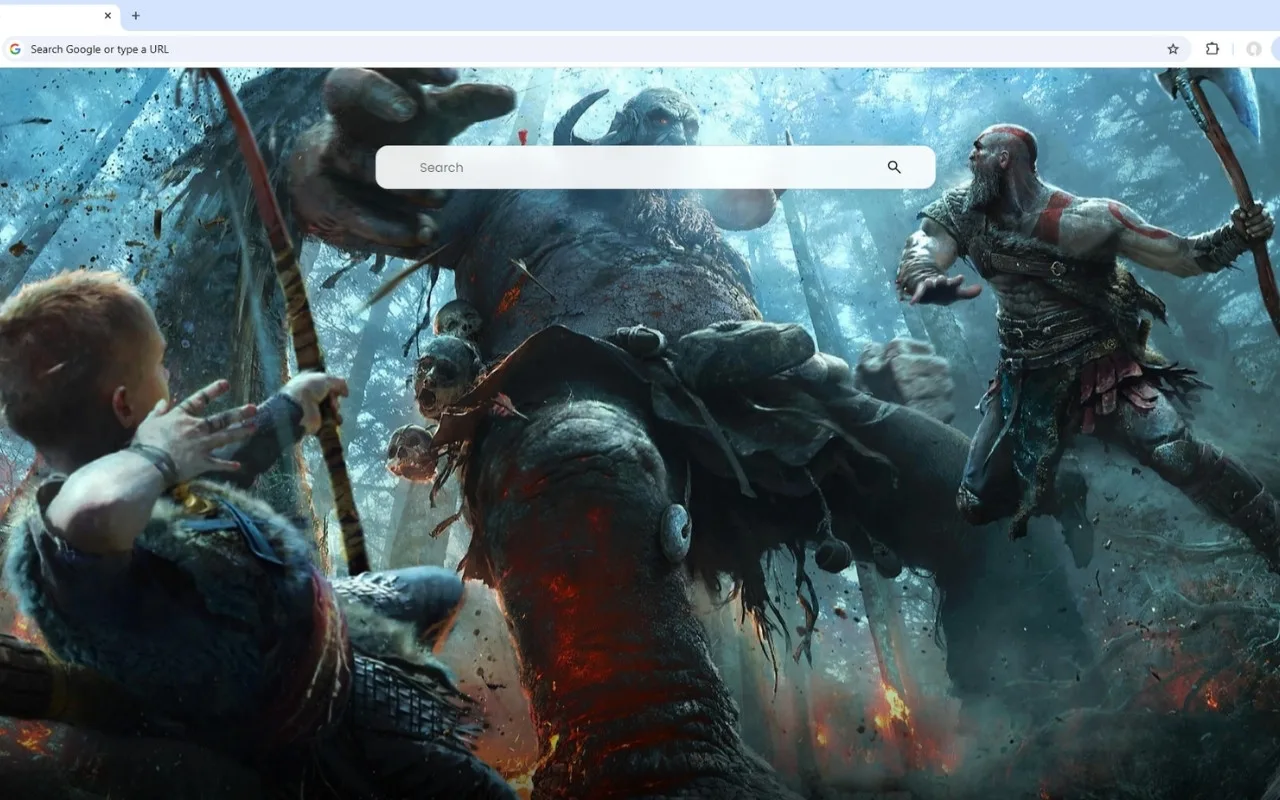This screenshot has height=800, width=1280.
Task: Bookmark this page with the star icon
Action: click(1173, 49)
